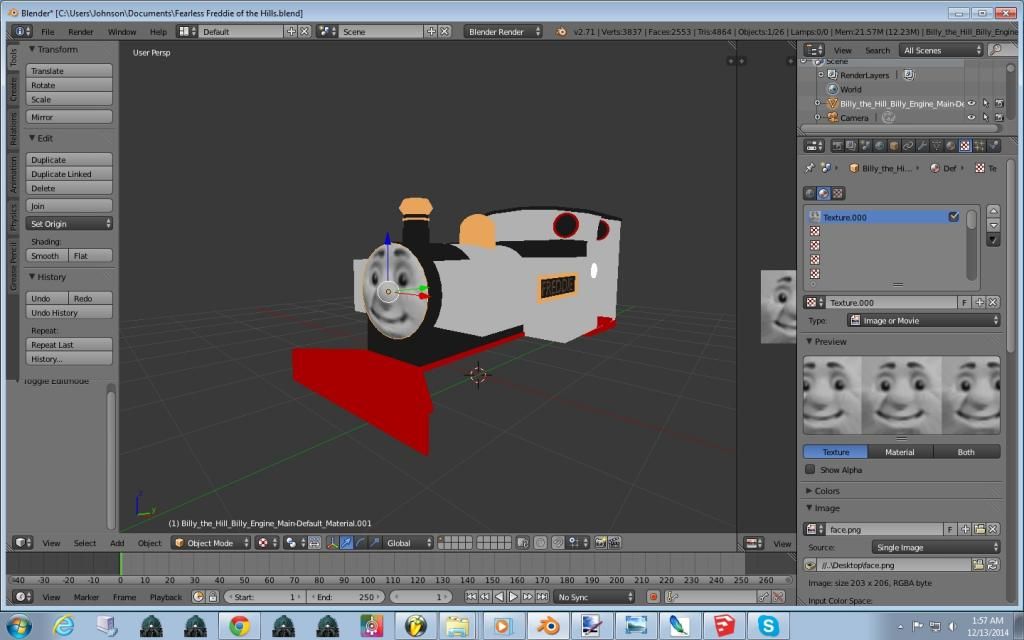Open the Blender Render engine dropdown

click(503, 31)
